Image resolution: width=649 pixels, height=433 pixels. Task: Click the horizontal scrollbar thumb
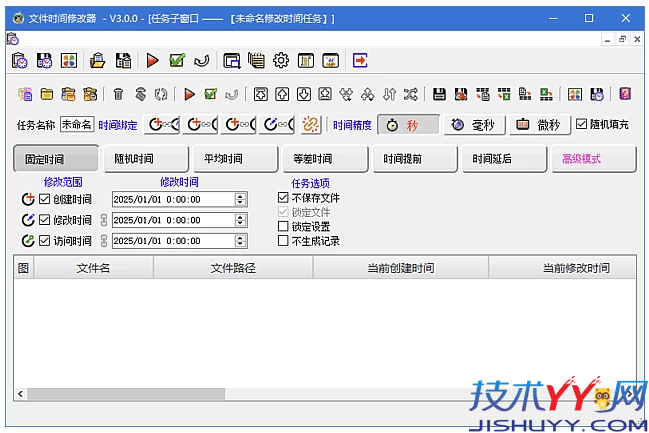point(126,394)
